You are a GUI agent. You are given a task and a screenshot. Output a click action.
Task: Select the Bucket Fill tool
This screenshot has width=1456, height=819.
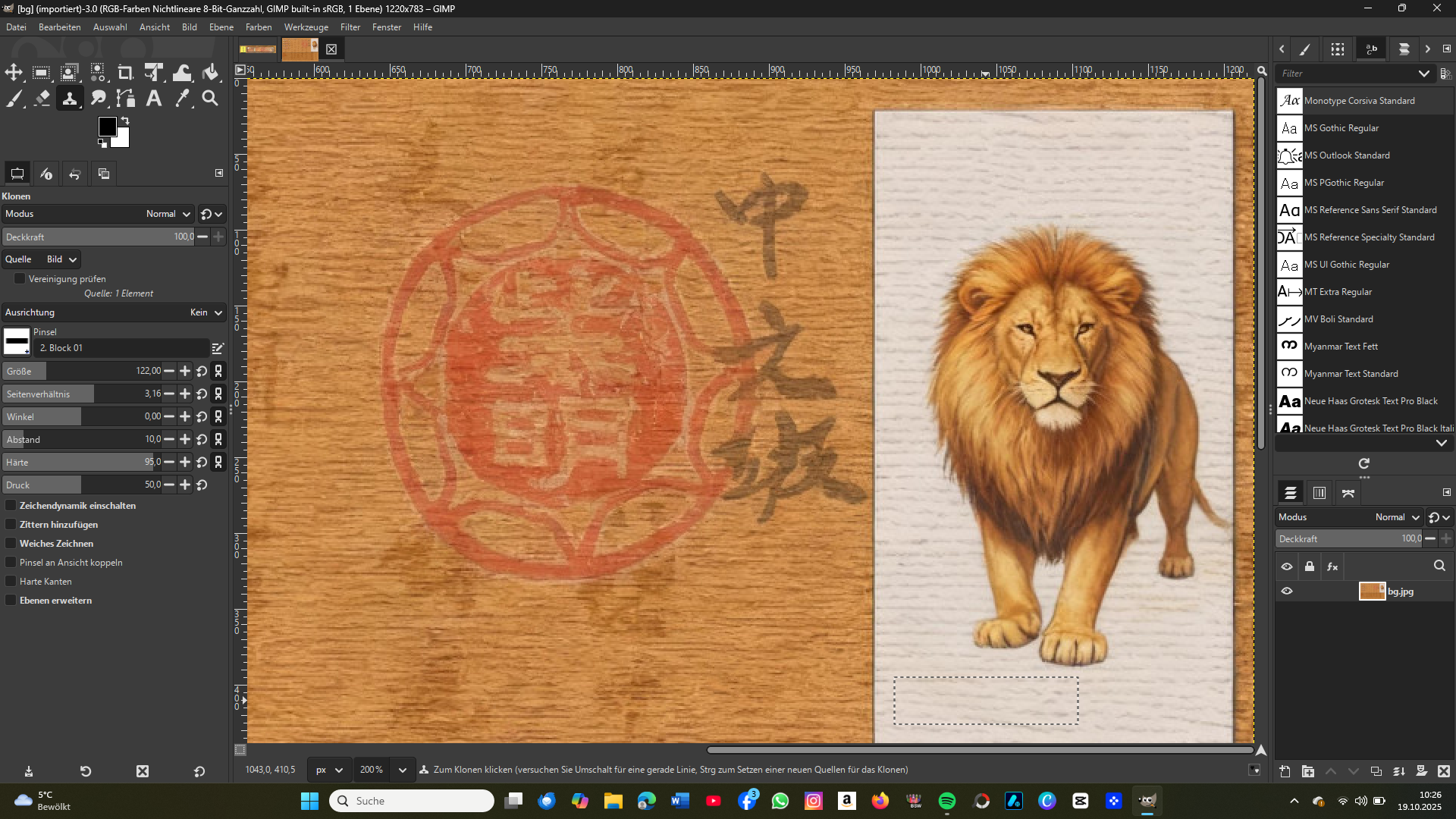tap(211, 72)
